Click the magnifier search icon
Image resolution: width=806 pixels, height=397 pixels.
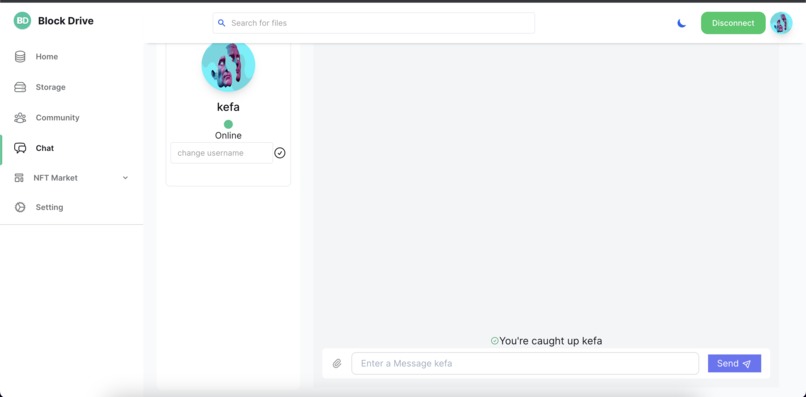click(x=222, y=23)
